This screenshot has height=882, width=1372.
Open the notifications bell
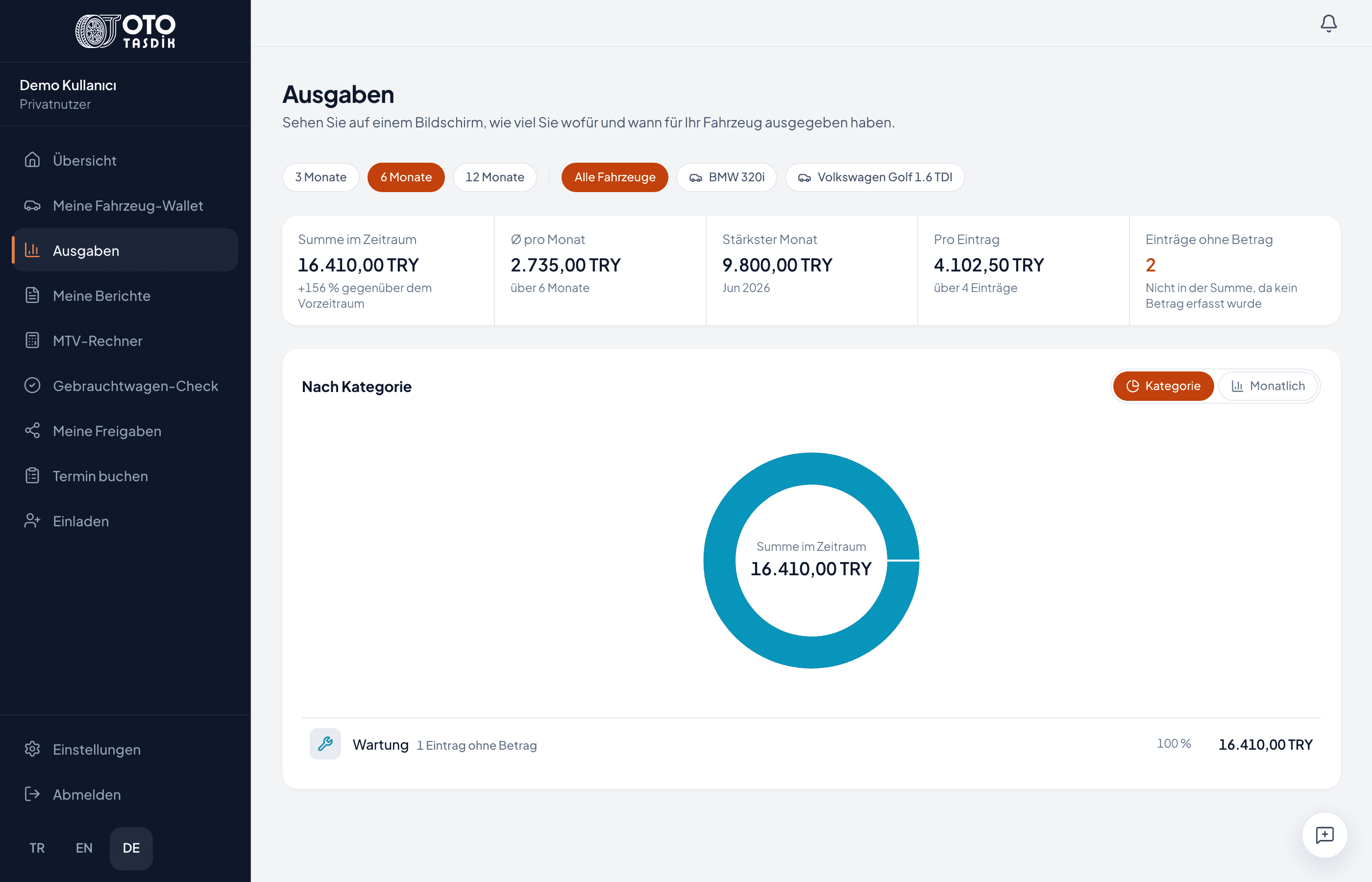pos(1328,24)
